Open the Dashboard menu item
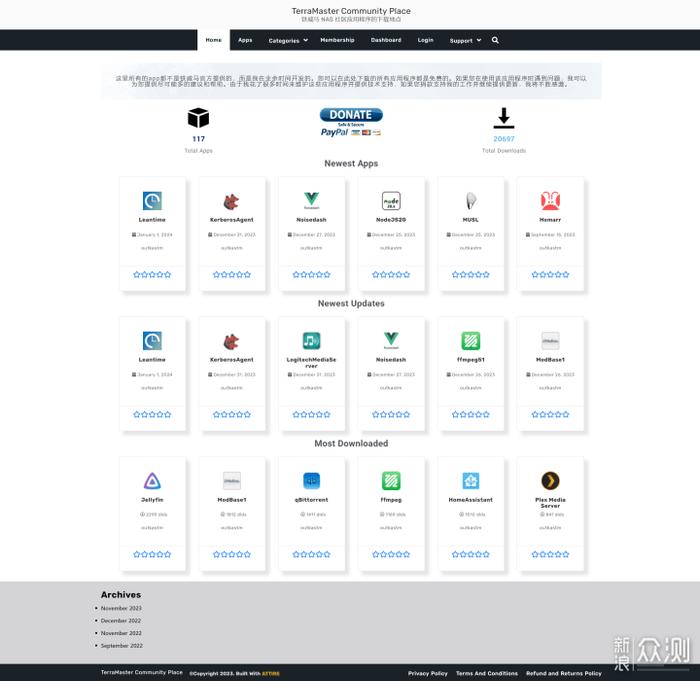 (386, 40)
